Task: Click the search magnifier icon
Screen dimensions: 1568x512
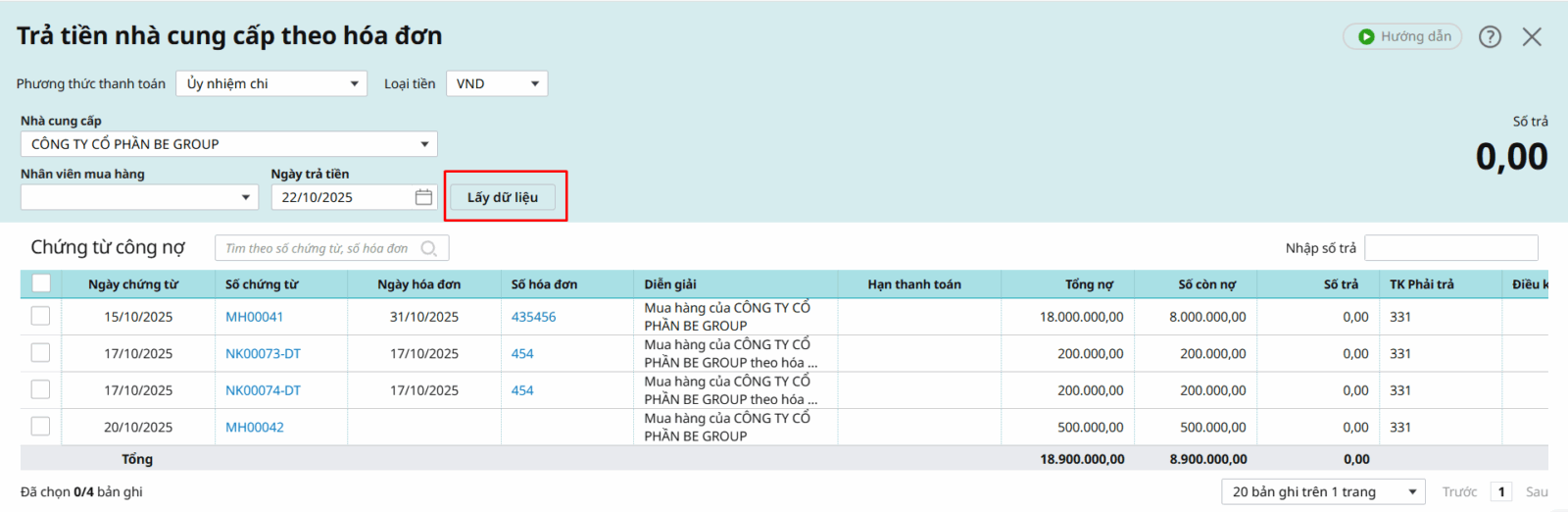Action: [x=429, y=249]
